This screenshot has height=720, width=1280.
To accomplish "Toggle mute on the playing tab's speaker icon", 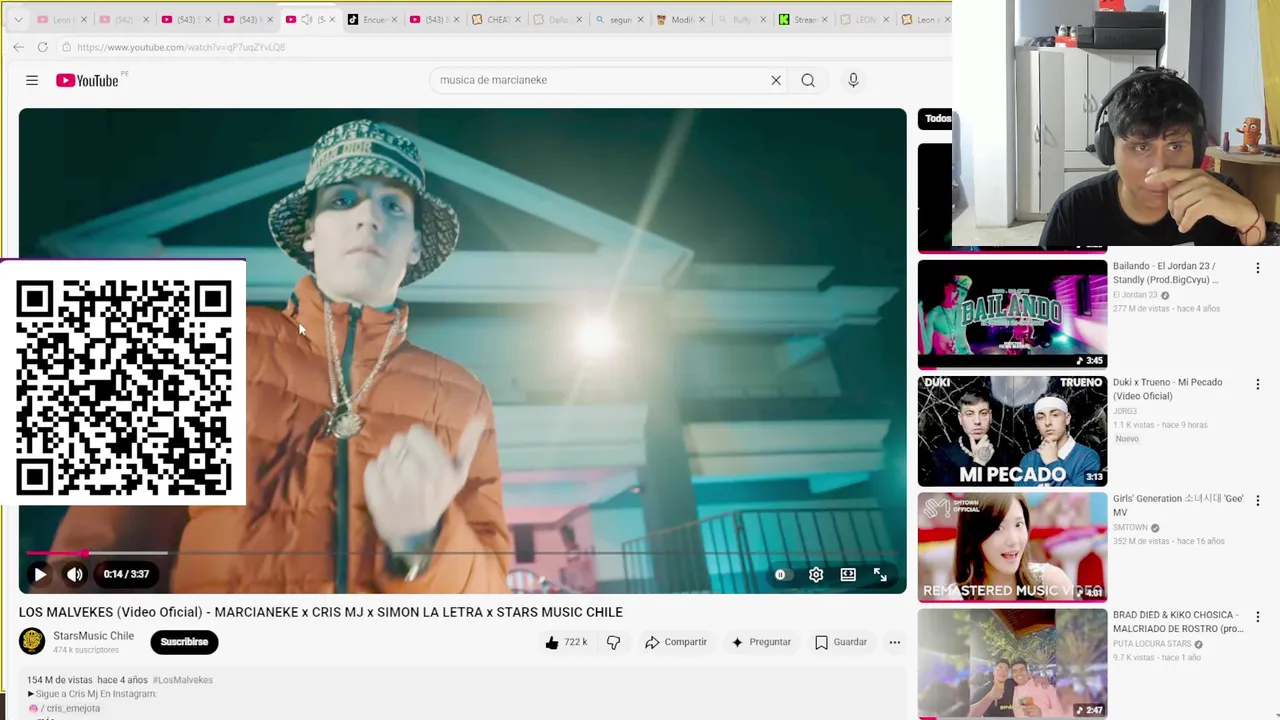I will click(x=306, y=20).
